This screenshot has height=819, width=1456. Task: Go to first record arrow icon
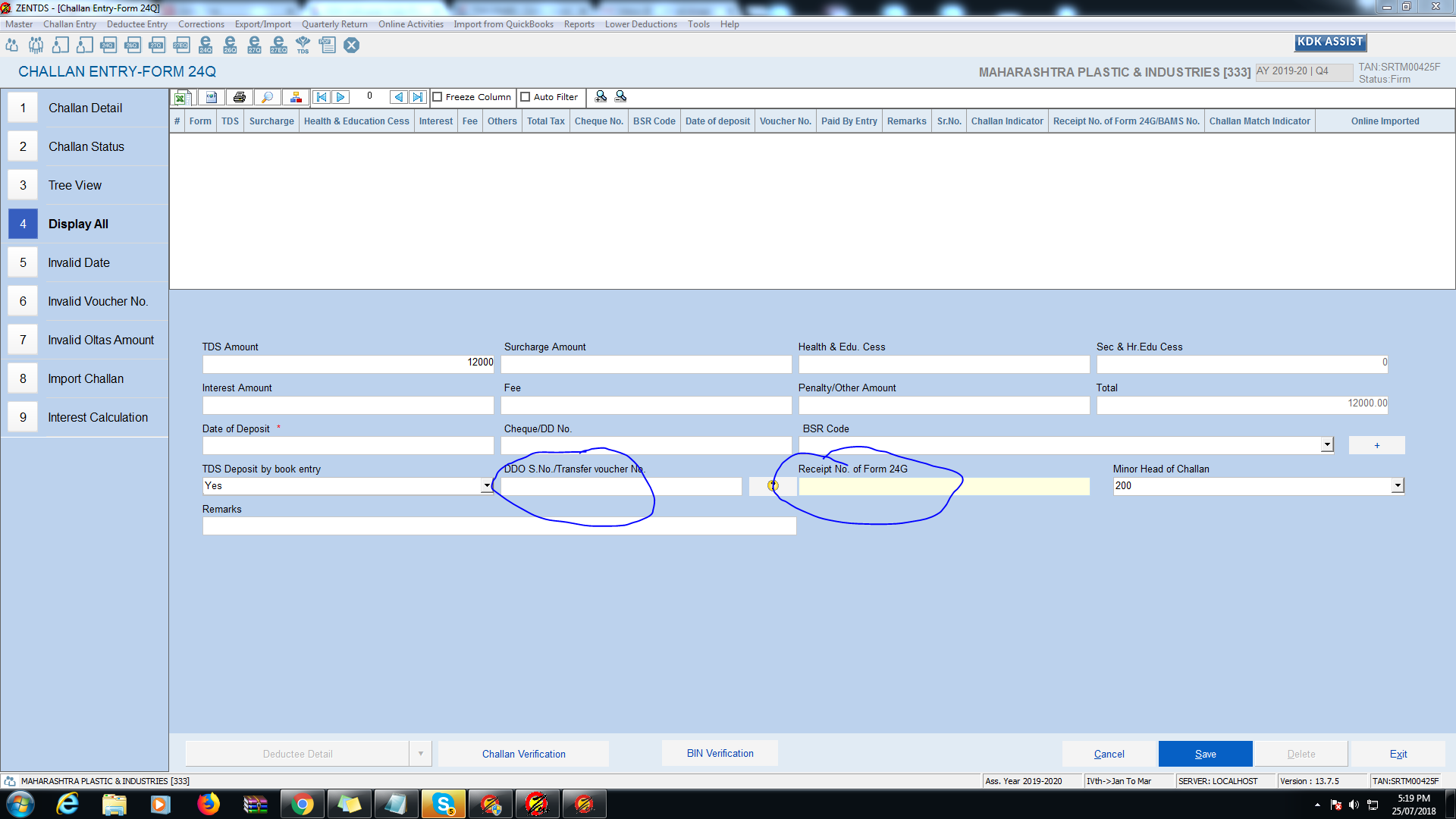click(322, 97)
